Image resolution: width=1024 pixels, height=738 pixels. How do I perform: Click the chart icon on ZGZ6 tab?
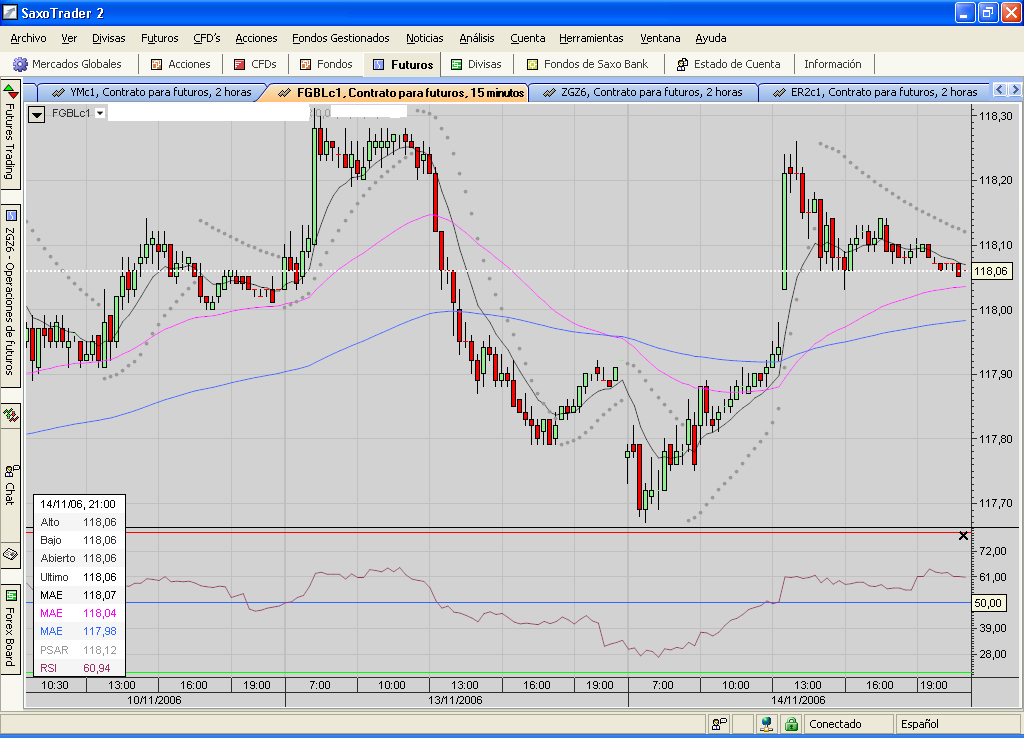549,93
